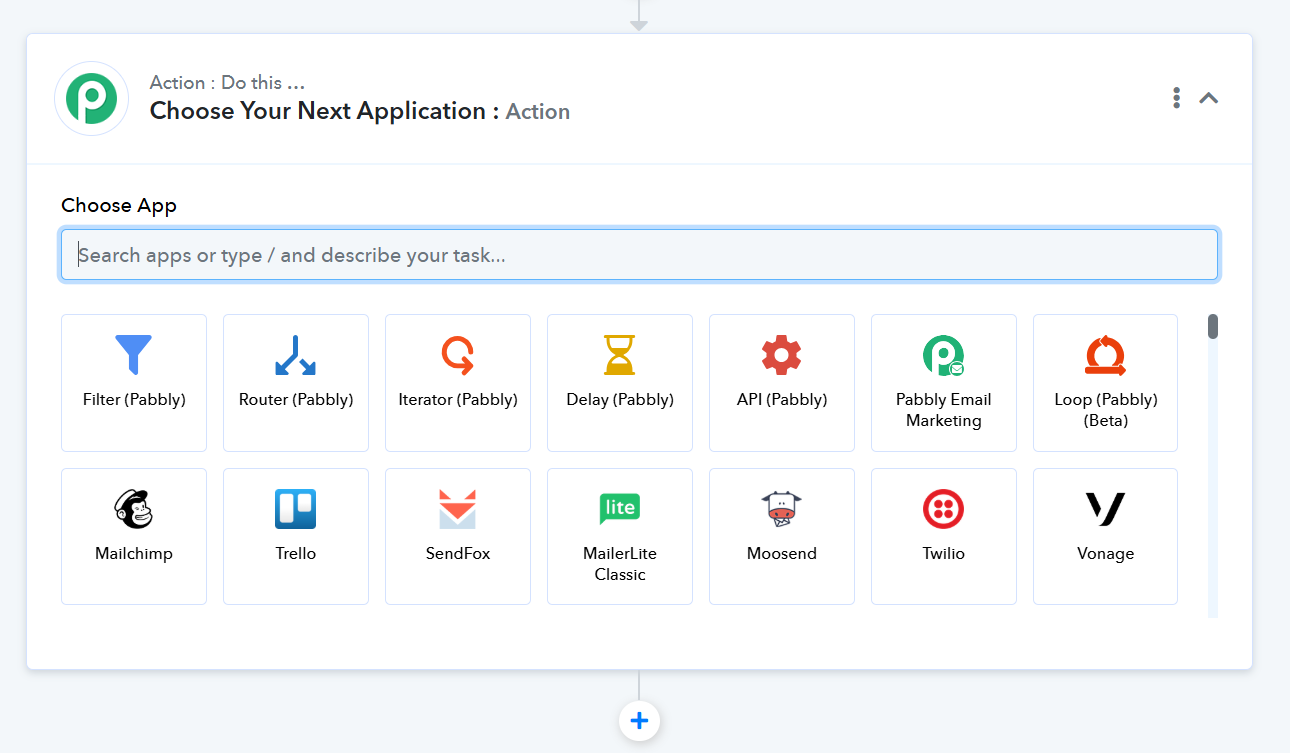Select Pabbly Email Marketing
The width and height of the screenshot is (1290, 753).
(x=943, y=383)
